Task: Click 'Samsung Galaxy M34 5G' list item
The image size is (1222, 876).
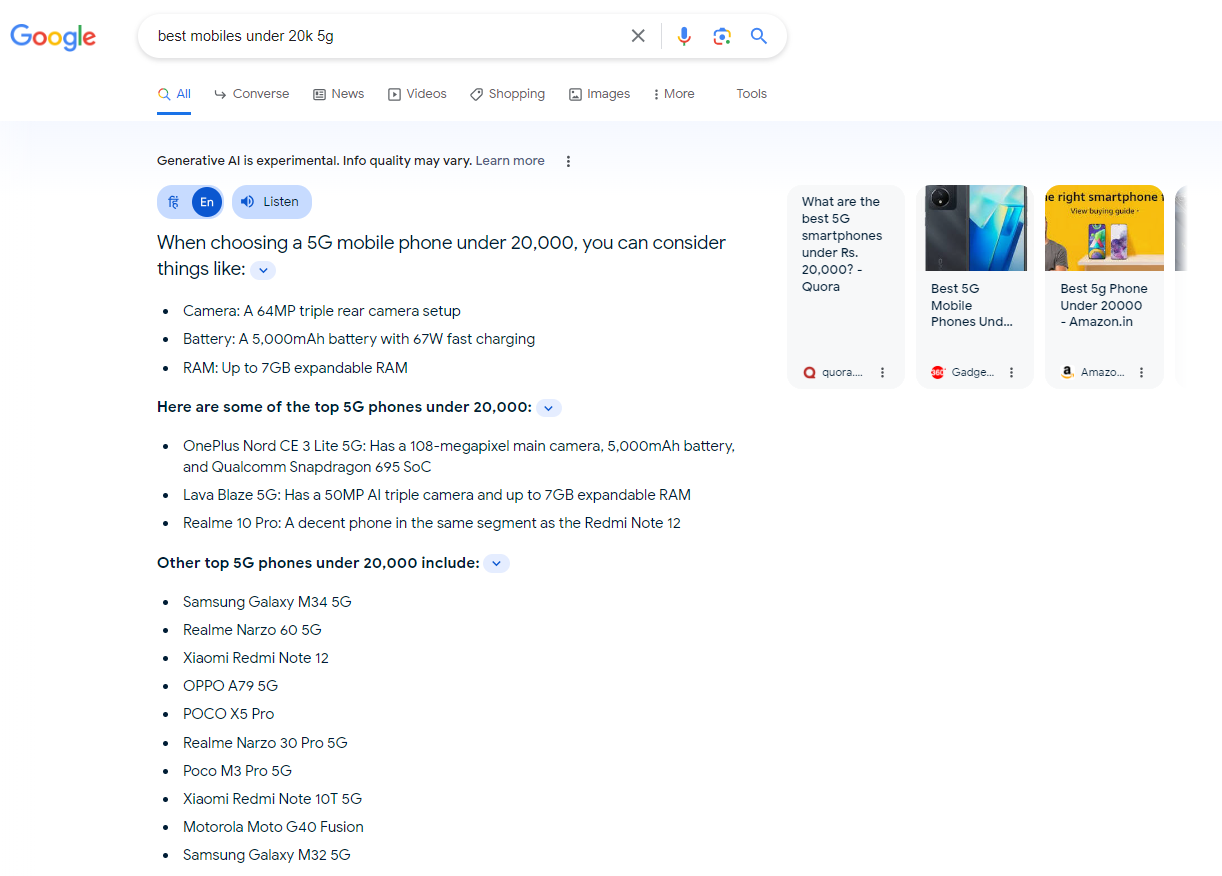Action: pyautogui.click(x=267, y=602)
